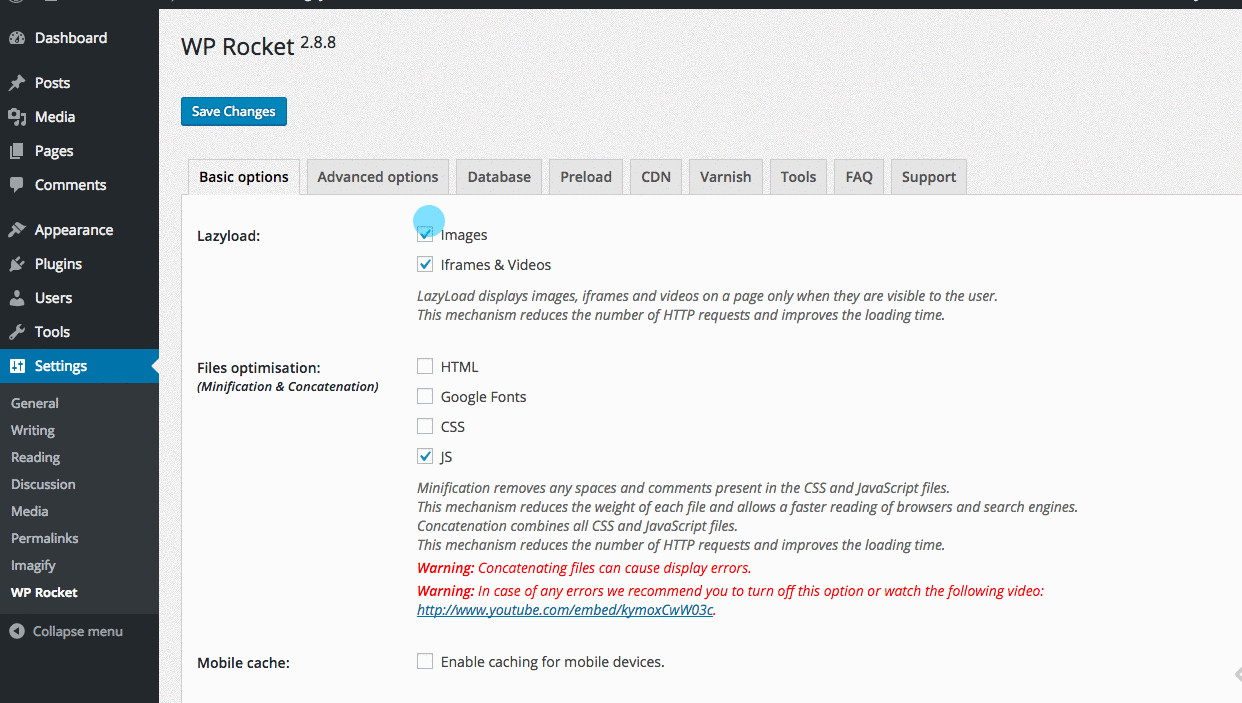The width and height of the screenshot is (1242, 703).
Task: Click the Posts pushpin icon
Action: pyautogui.click(x=17, y=83)
